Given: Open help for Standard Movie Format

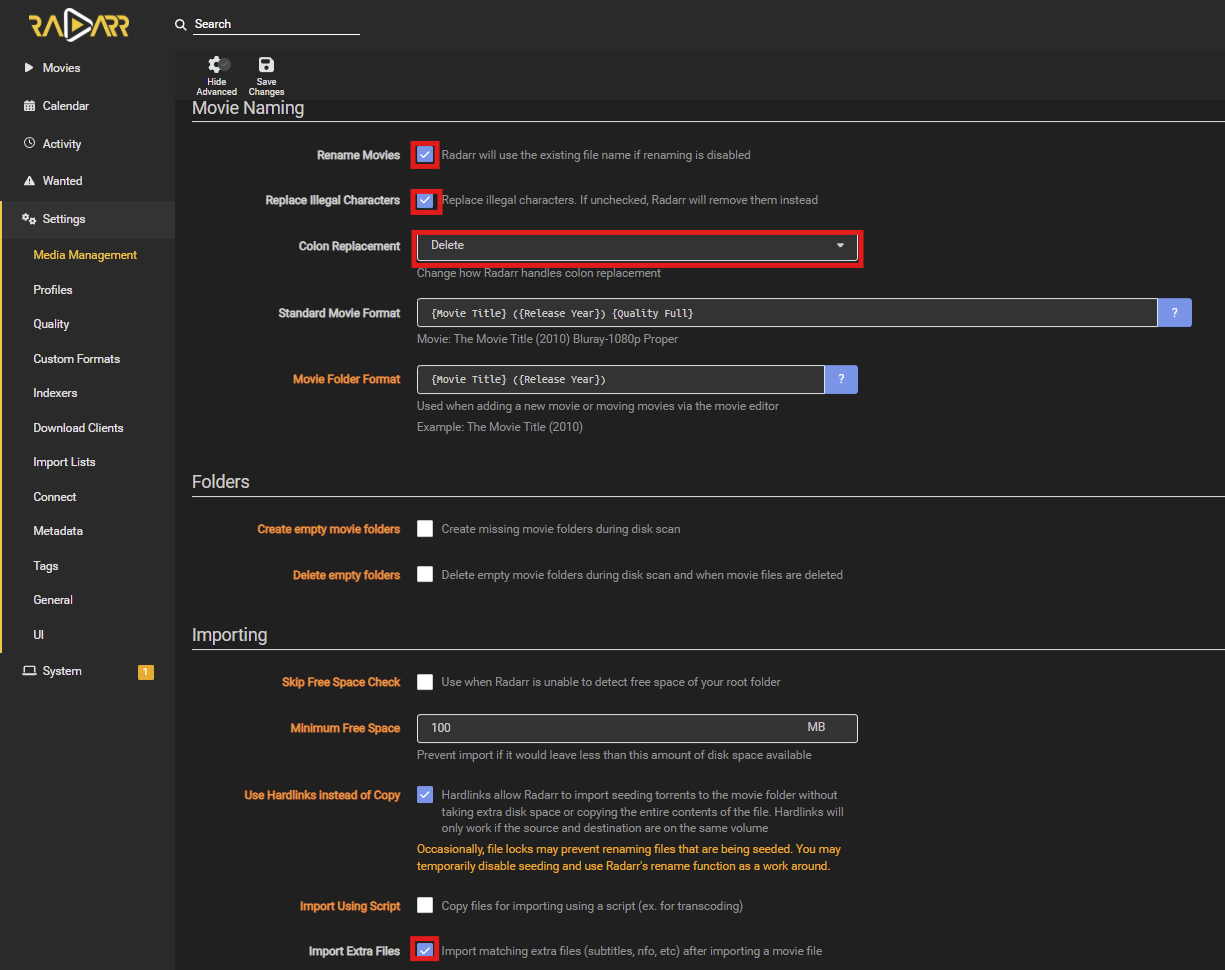Looking at the screenshot, I should tap(1174, 313).
